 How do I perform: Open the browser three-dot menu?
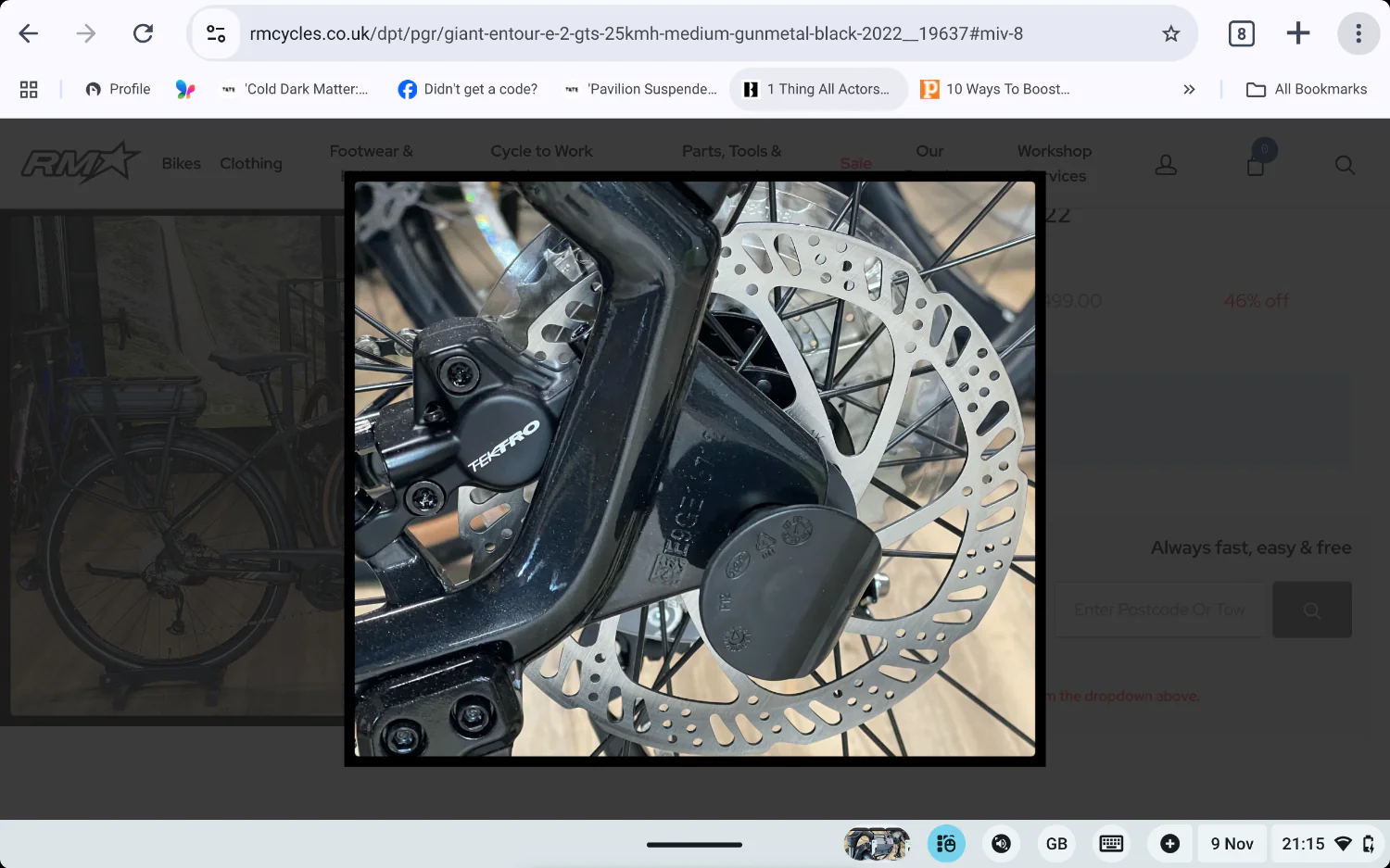1358,33
